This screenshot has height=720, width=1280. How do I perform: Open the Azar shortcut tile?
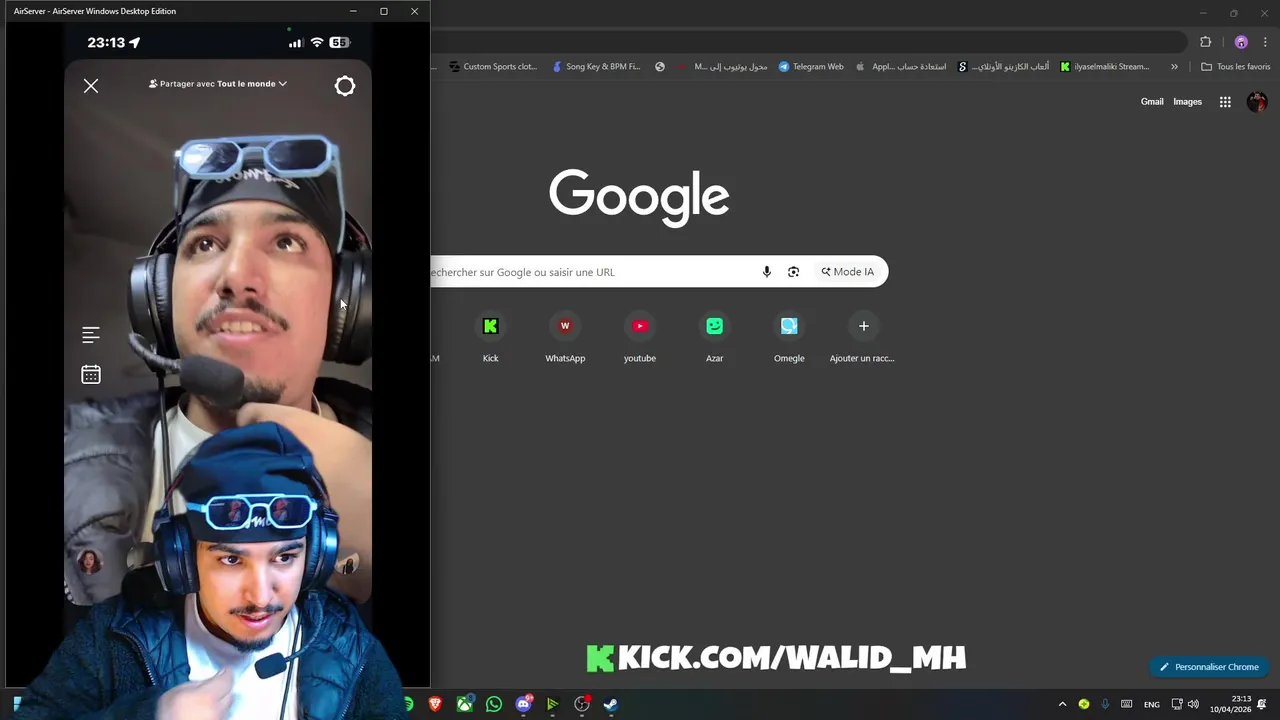[x=714, y=338]
